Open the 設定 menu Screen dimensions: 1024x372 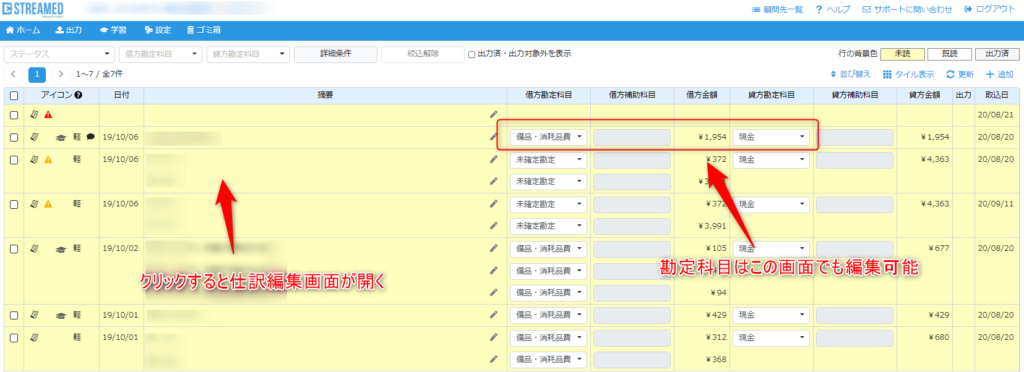point(157,30)
